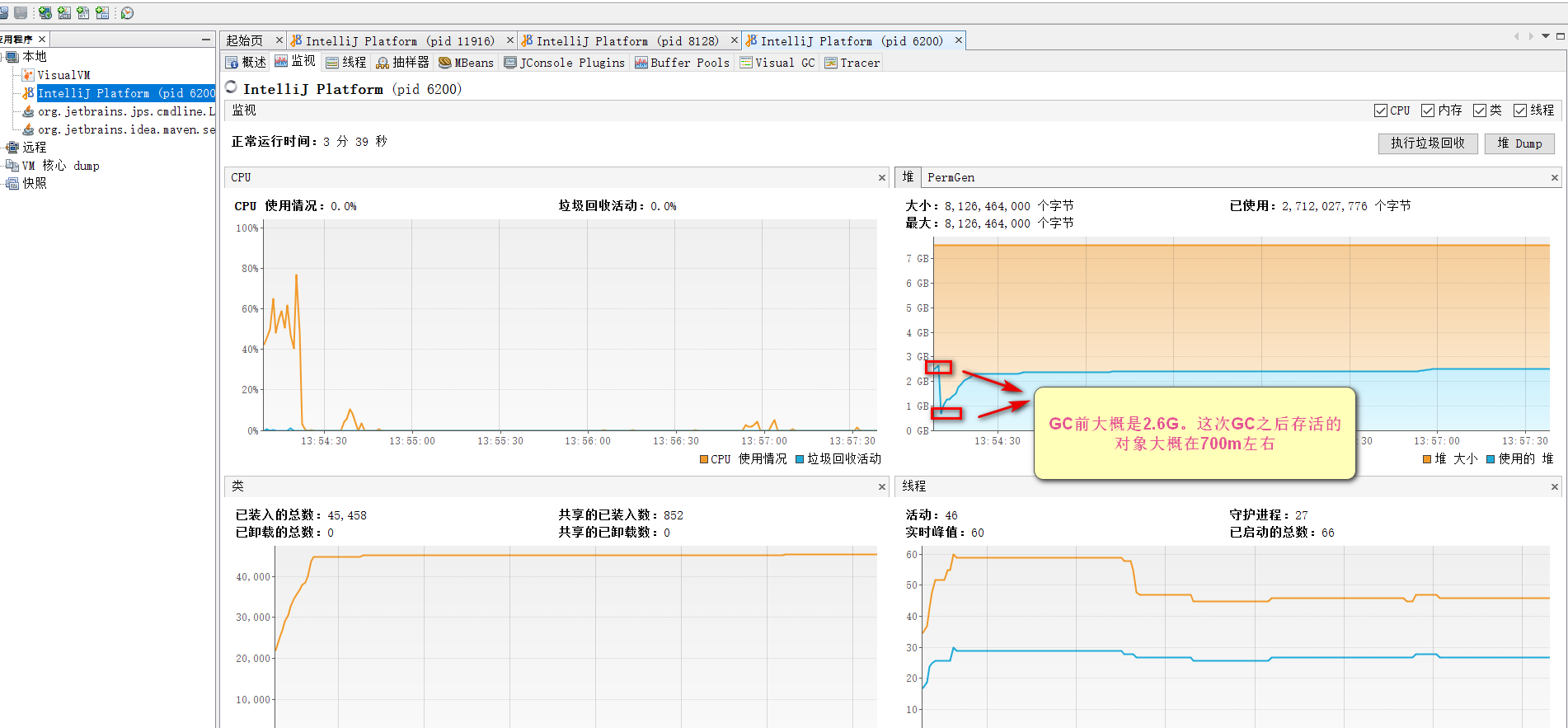The image size is (1568, 728).
Task: Click the VisualVM application icon in tree
Action: tap(28, 75)
